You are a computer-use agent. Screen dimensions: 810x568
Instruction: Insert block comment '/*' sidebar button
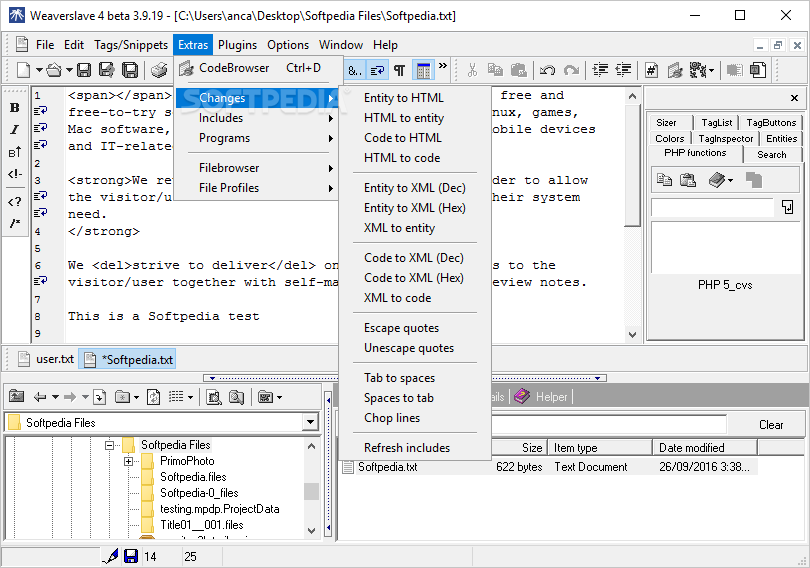click(x=14, y=223)
